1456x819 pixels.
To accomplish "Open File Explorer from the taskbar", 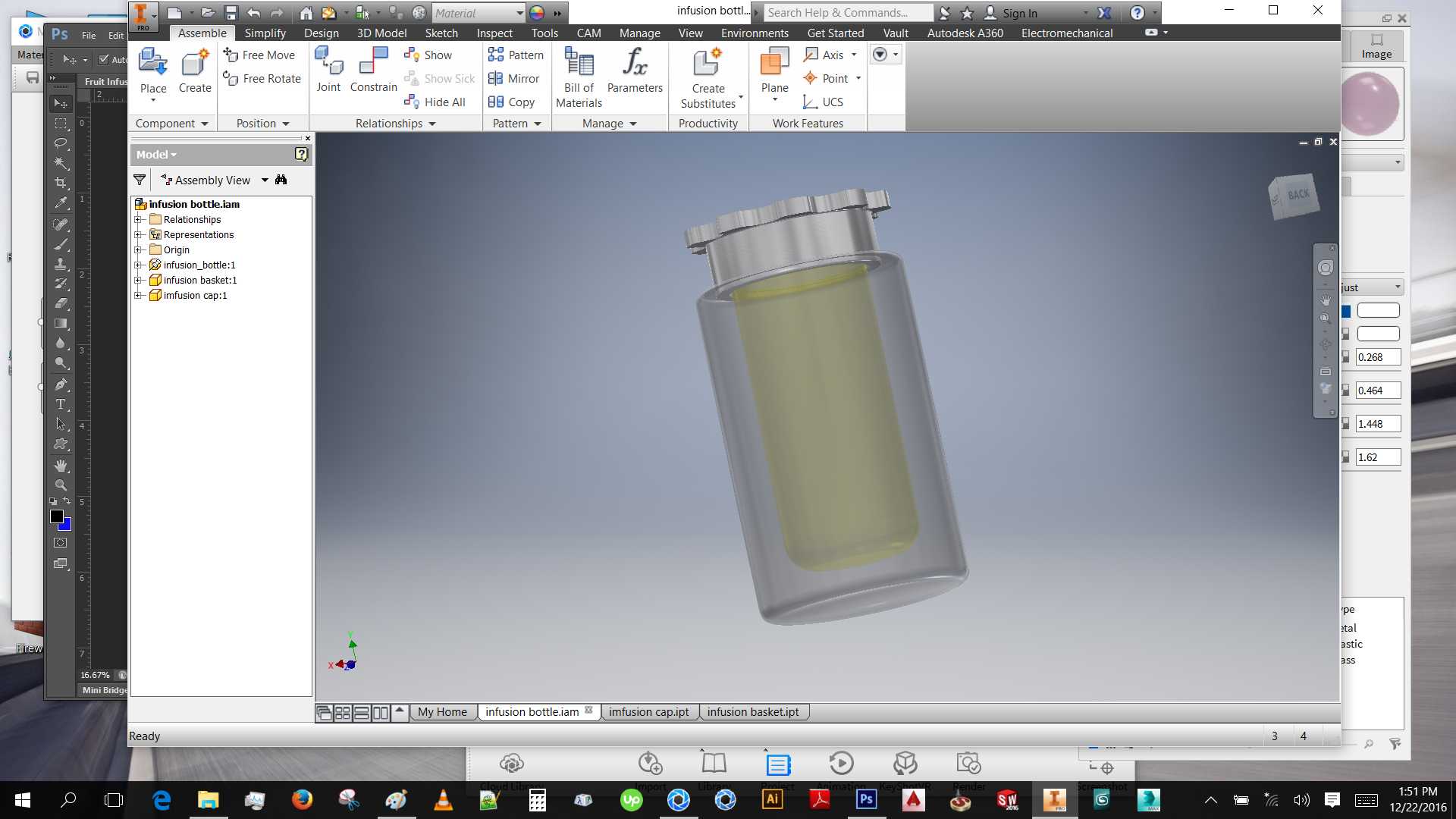I will 208,800.
